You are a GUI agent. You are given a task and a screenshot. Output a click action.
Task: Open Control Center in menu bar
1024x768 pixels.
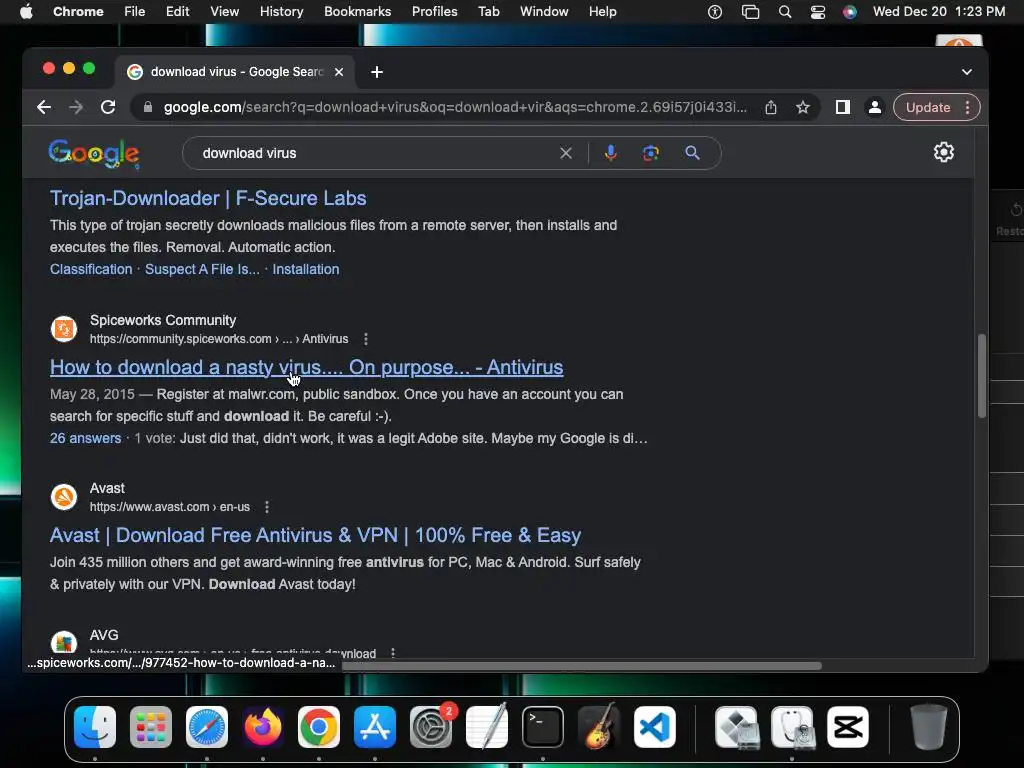(818, 12)
